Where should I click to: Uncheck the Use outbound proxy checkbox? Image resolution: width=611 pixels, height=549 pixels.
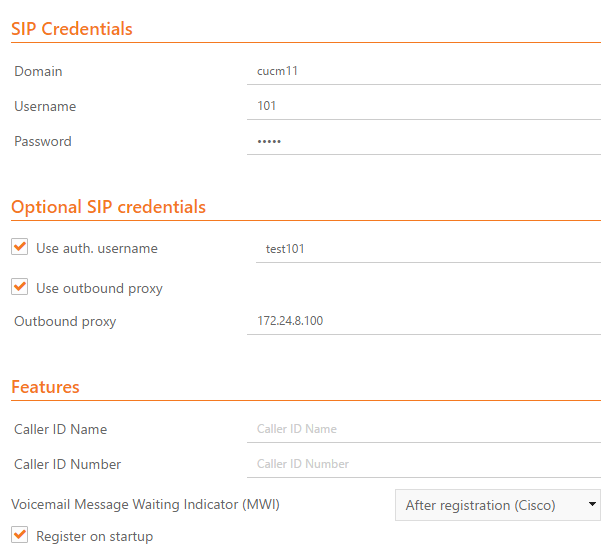[x=20, y=287]
